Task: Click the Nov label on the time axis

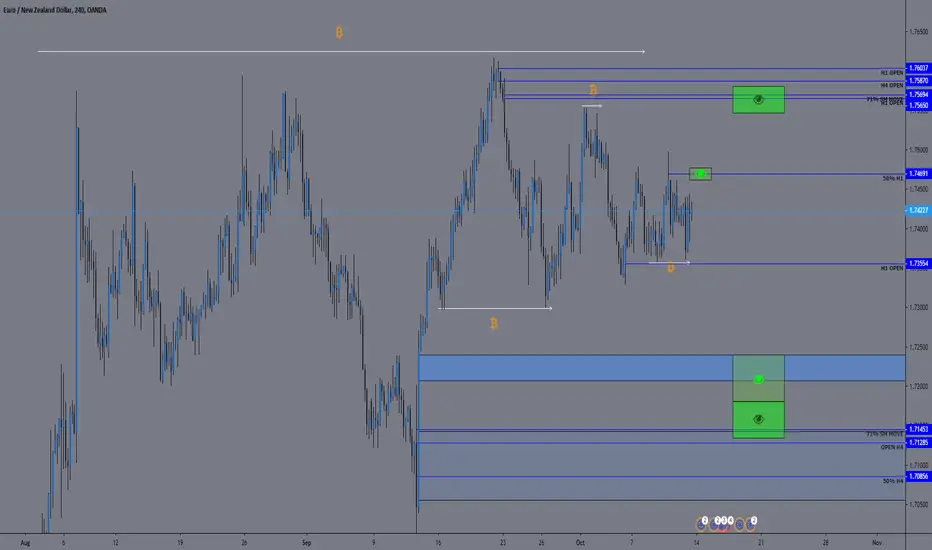Action: click(x=877, y=543)
